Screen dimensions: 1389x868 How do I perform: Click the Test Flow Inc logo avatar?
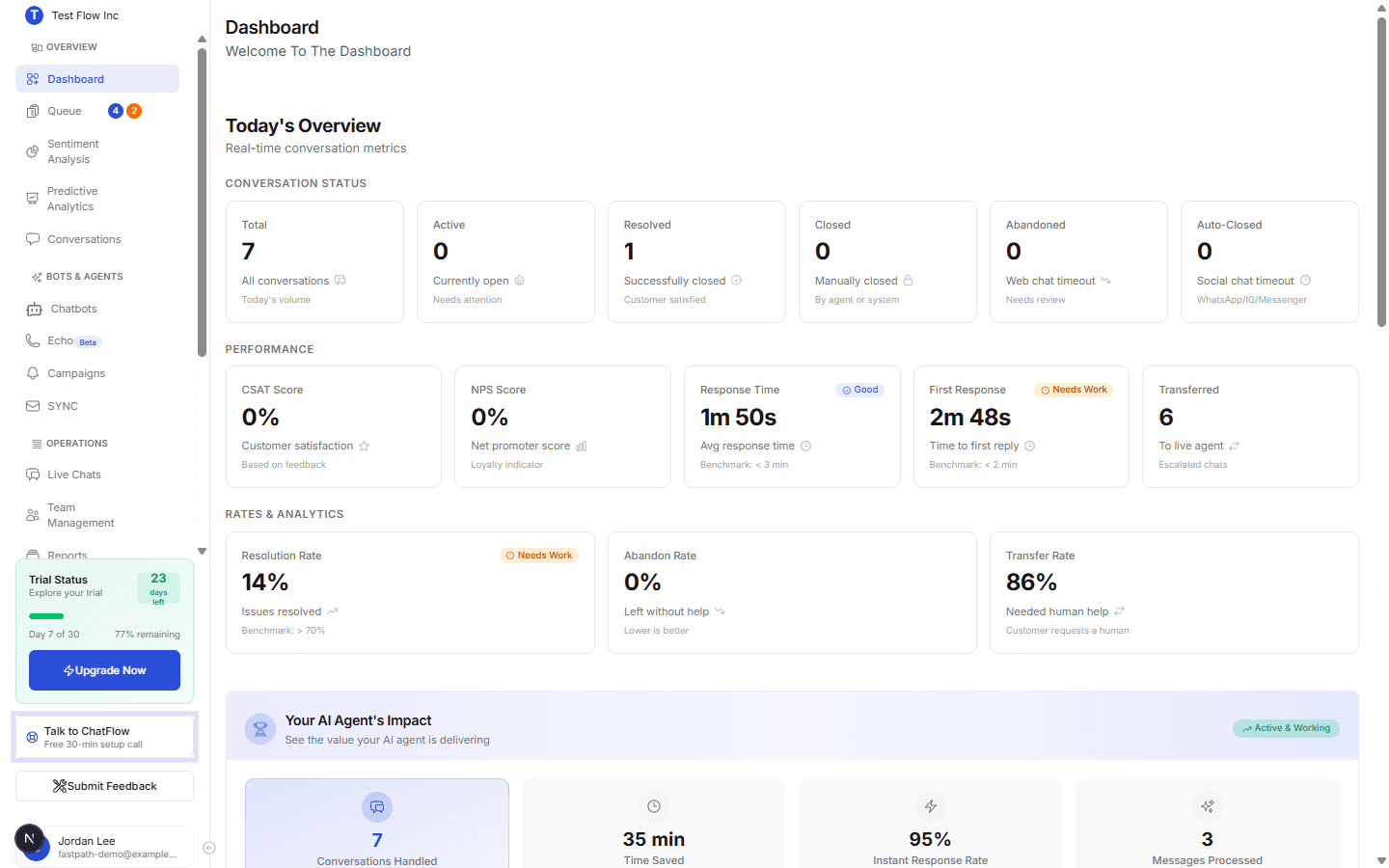[34, 15]
